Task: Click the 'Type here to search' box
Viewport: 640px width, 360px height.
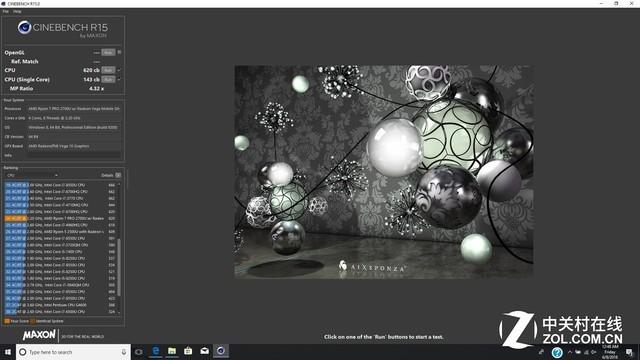Action: click(73, 352)
